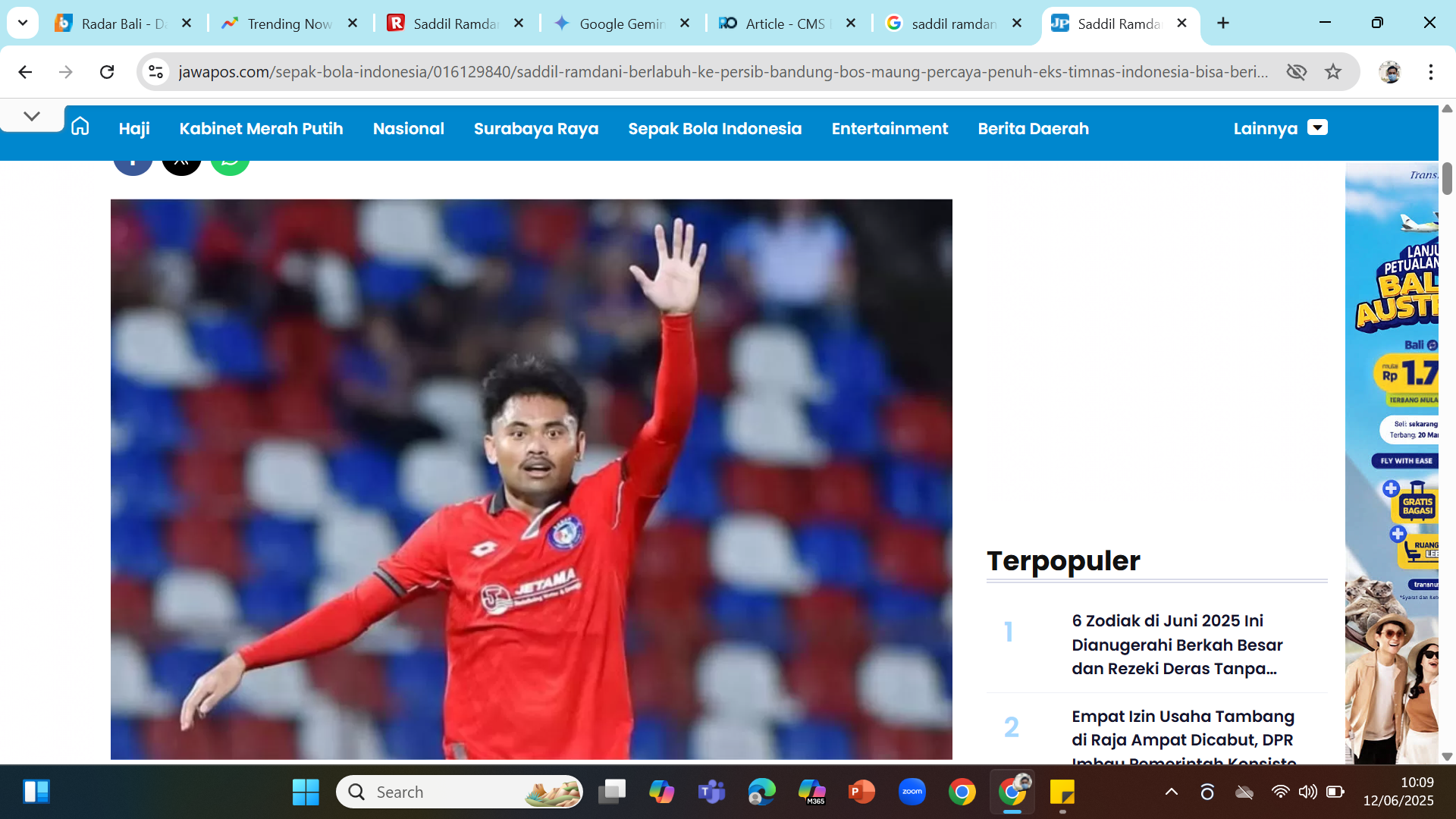Close the Trending Now tab
The height and width of the screenshot is (819, 1456).
pyautogui.click(x=353, y=24)
